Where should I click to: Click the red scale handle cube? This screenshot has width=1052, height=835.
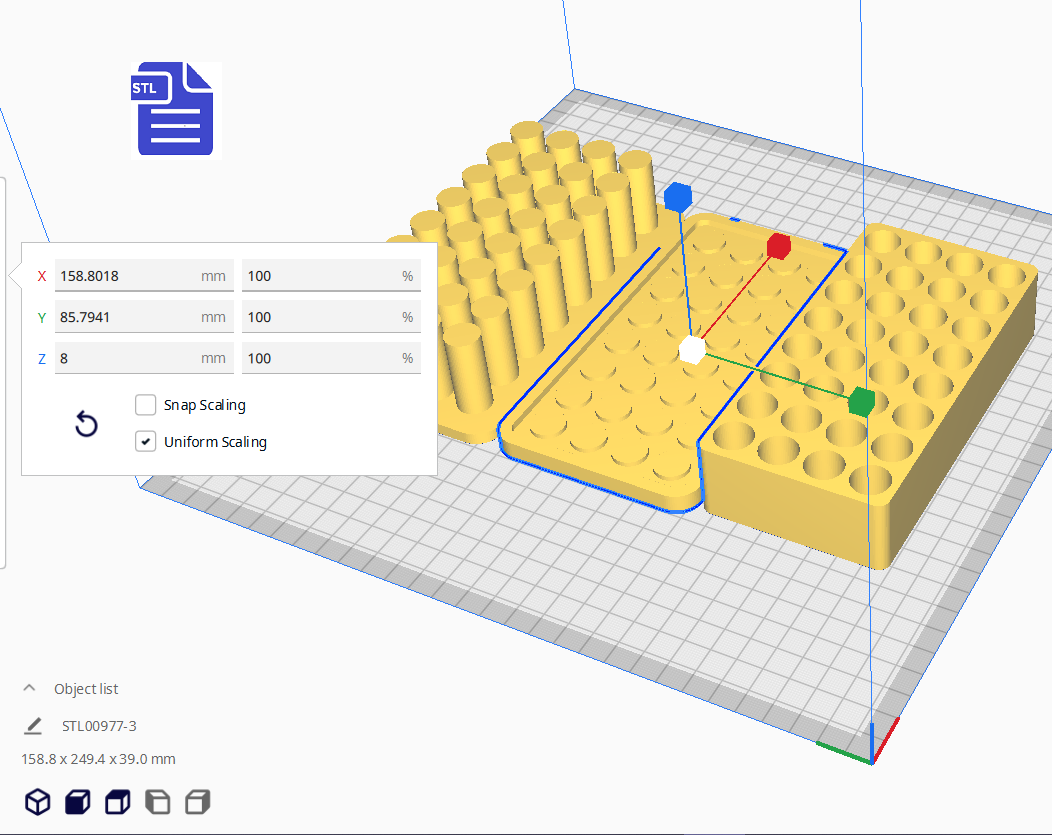778,246
